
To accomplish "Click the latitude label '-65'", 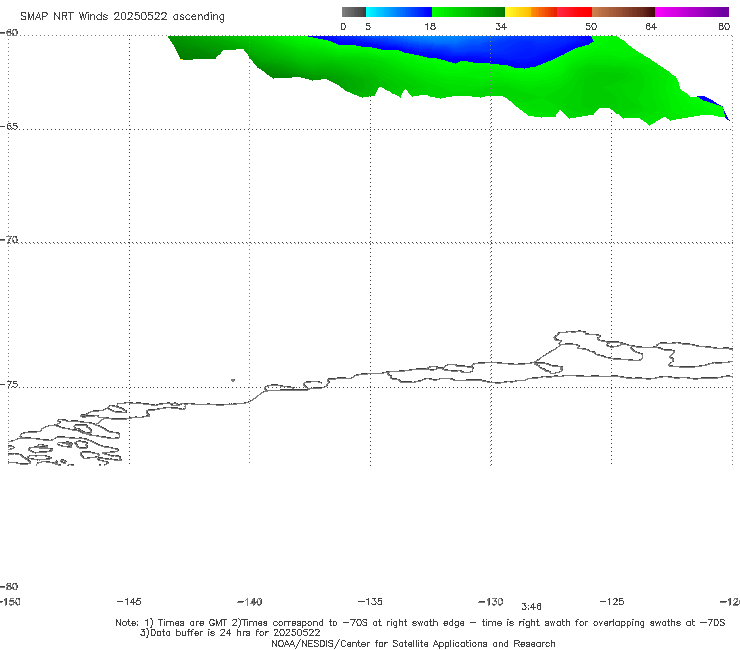I will coord(9,127).
